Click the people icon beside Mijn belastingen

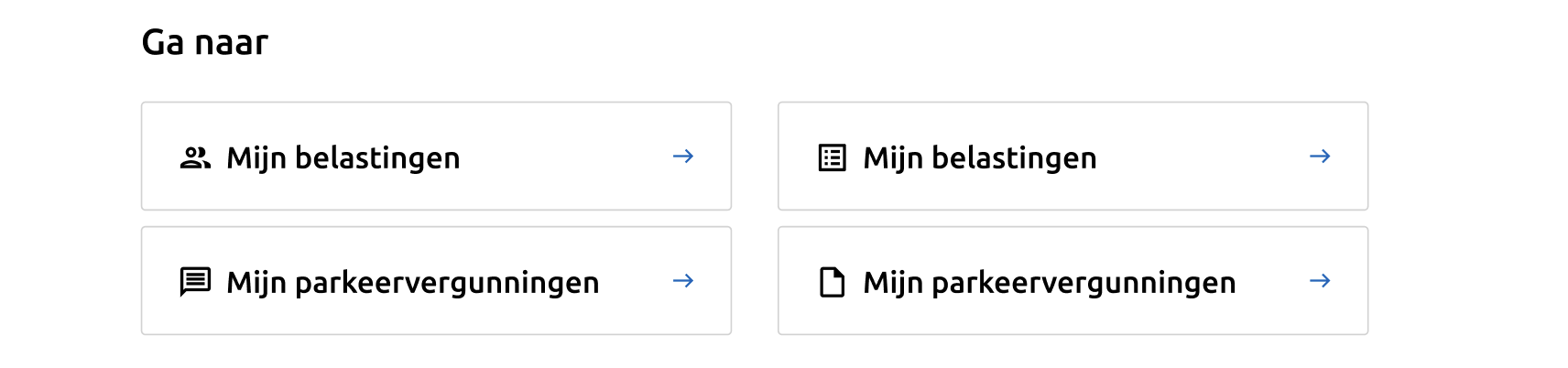[195, 158]
